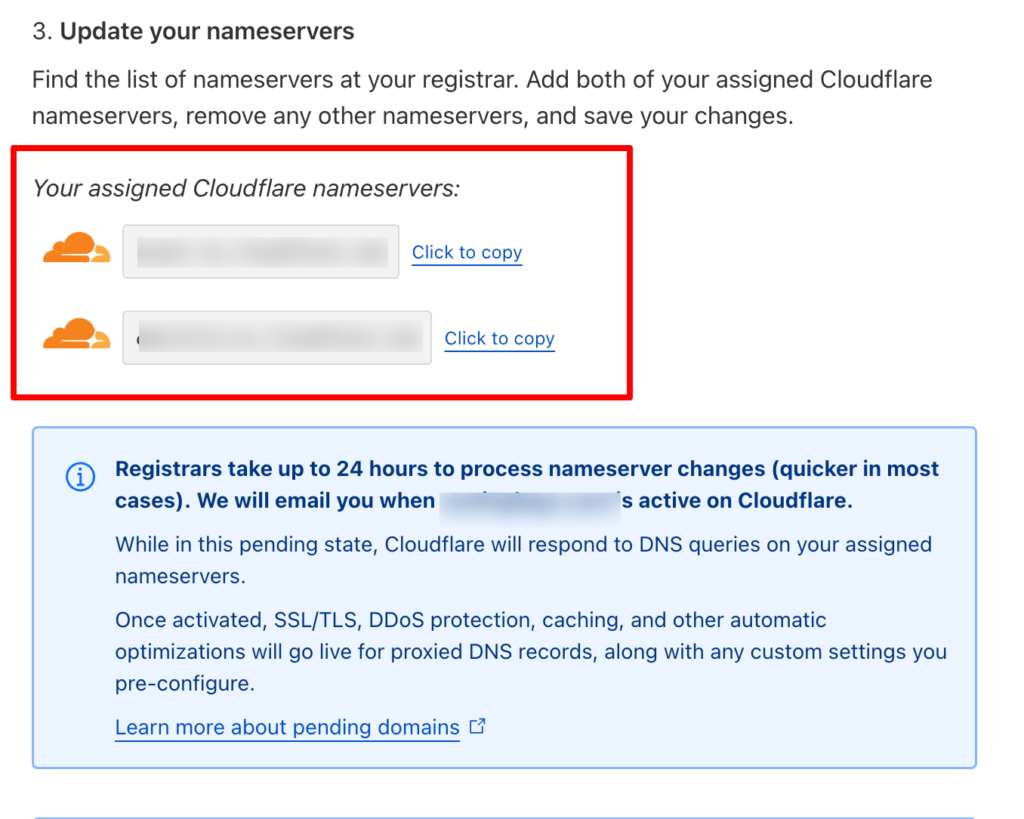Click the Update your nameservers heading
The height and width of the screenshot is (819, 1024).
point(207,31)
